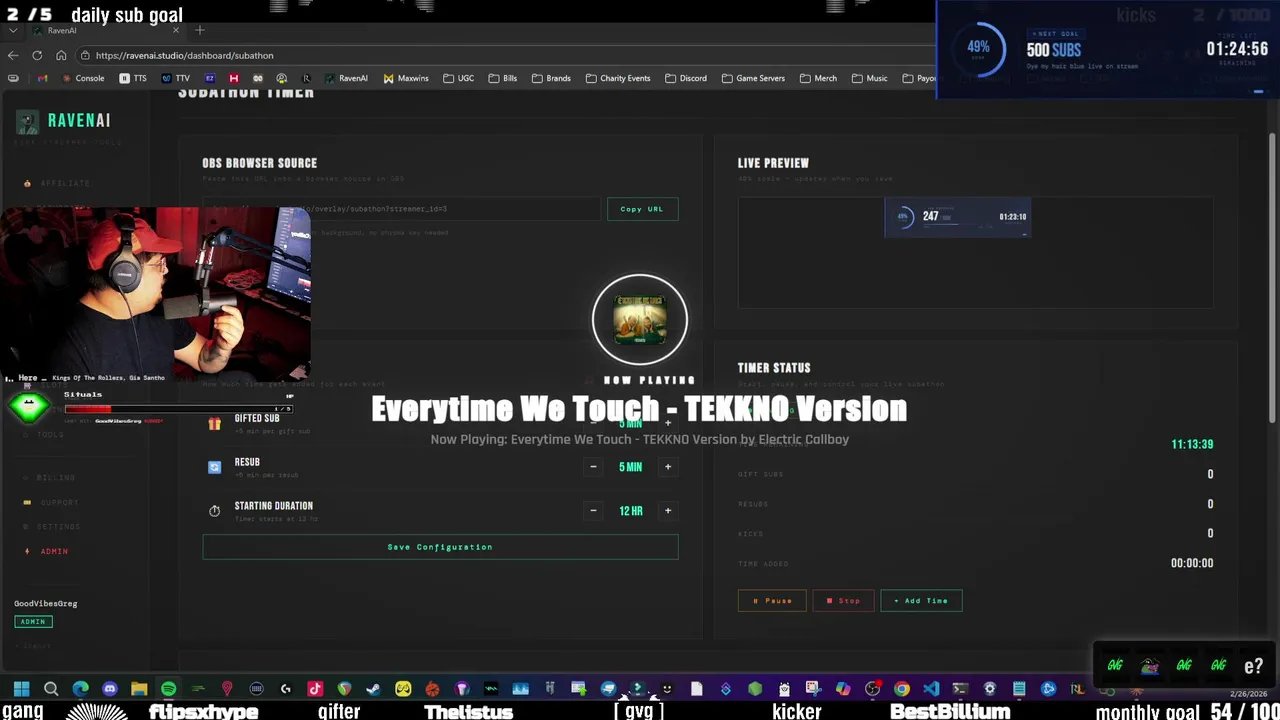Click the 00:00:00 time added value
The image size is (1280, 720).
point(1192,563)
